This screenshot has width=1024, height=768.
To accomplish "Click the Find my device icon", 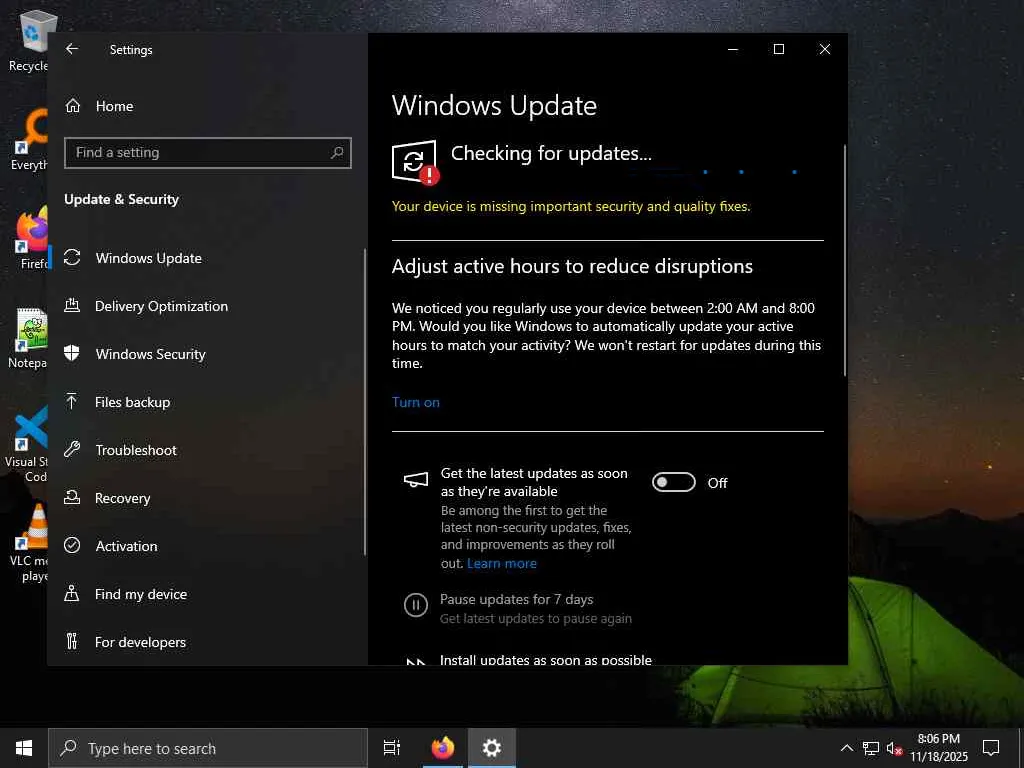I will point(72,594).
